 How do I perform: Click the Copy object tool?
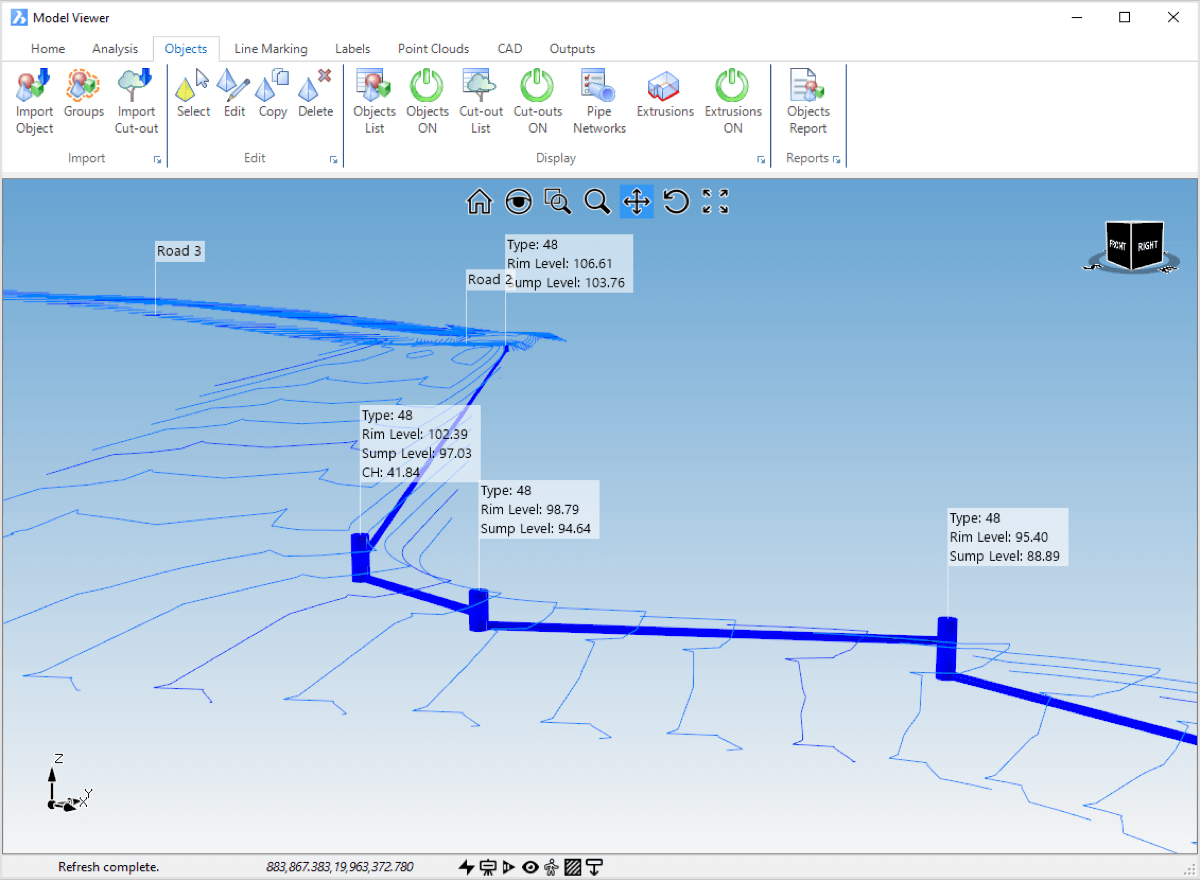tap(273, 94)
